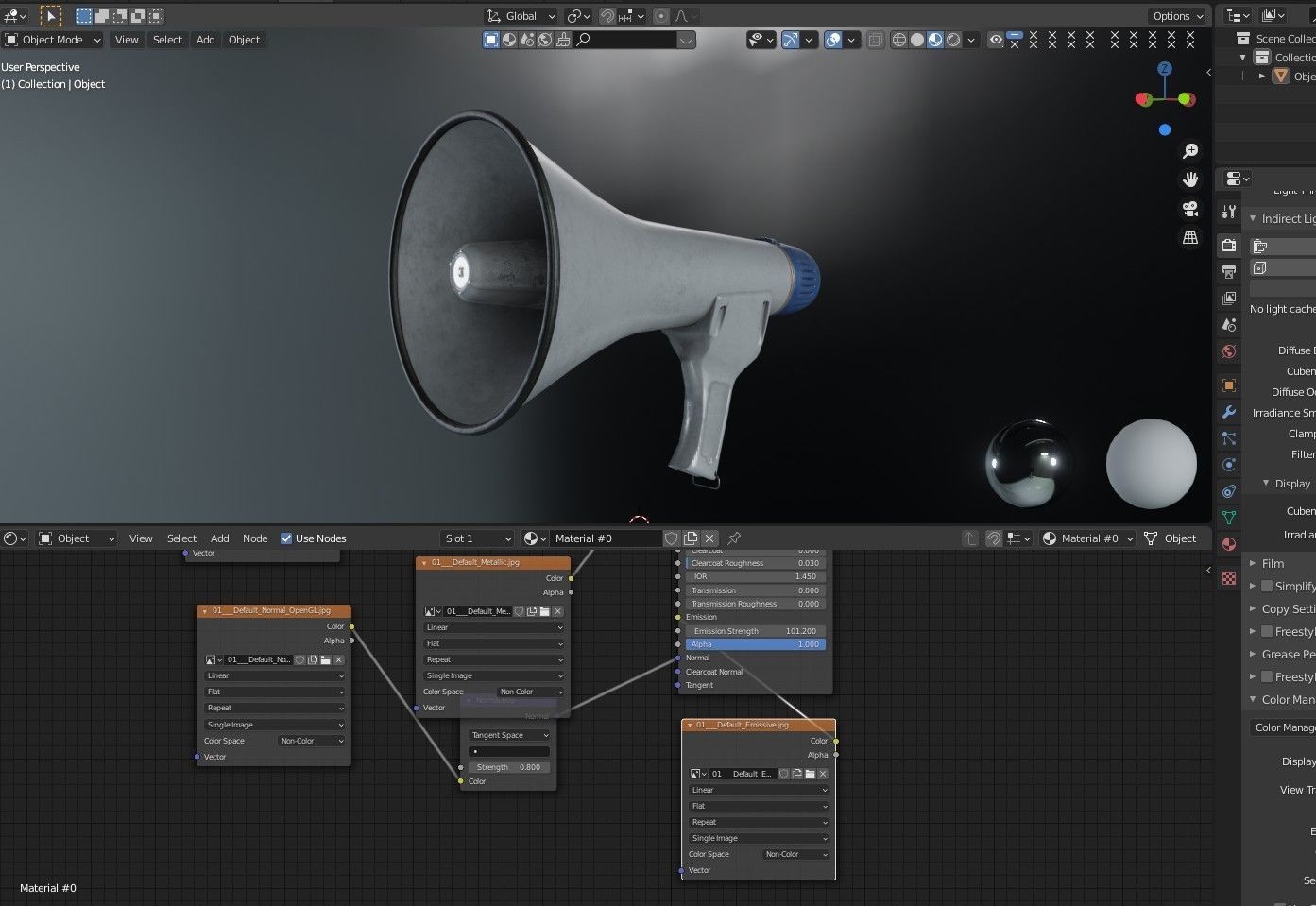
Task: Click the Material #0 name field
Action: [605, 538]
